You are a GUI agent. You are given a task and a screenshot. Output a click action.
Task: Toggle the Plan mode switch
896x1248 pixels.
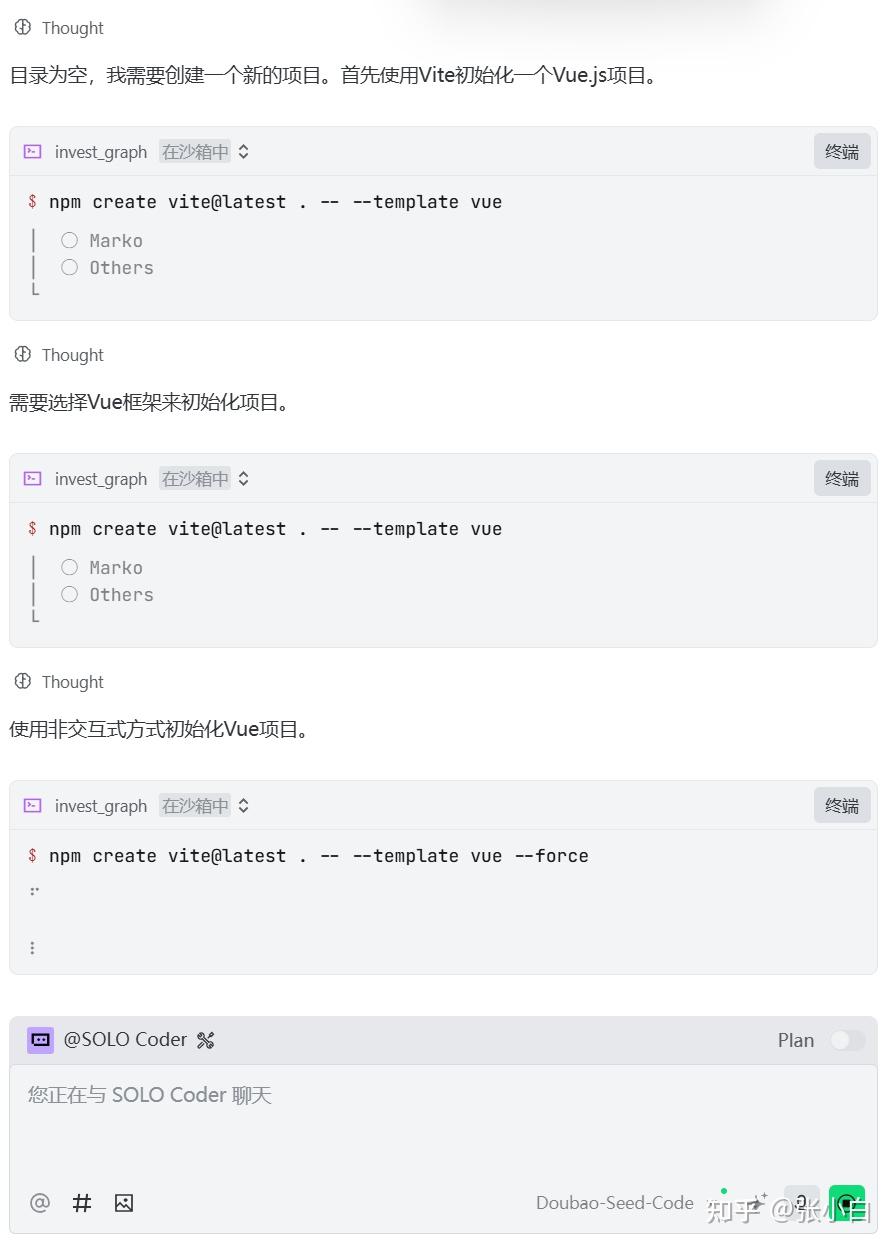pos(847,1040)
